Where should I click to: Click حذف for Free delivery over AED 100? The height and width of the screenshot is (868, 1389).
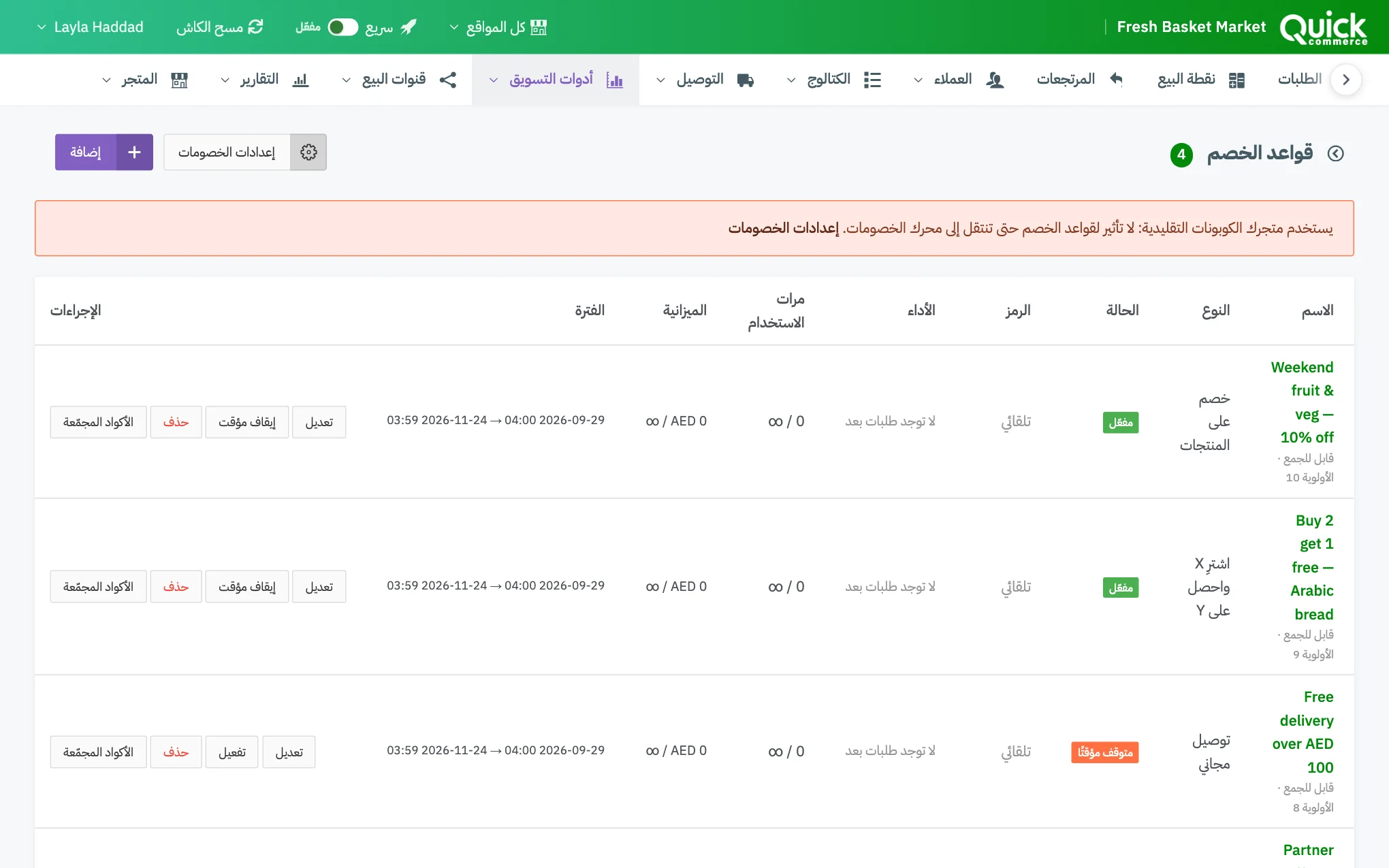(176, 752)
